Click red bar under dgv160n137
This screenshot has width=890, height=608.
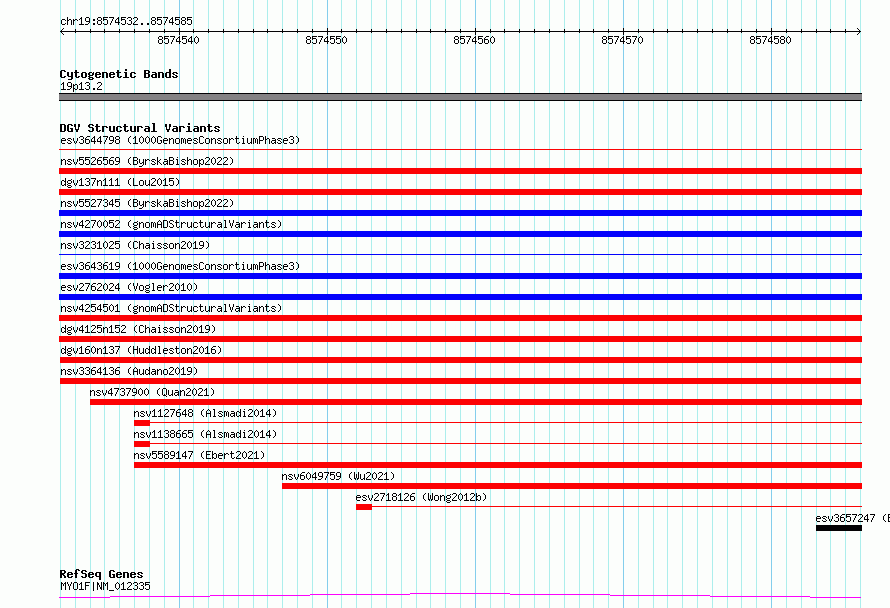[x=460, y=360]
